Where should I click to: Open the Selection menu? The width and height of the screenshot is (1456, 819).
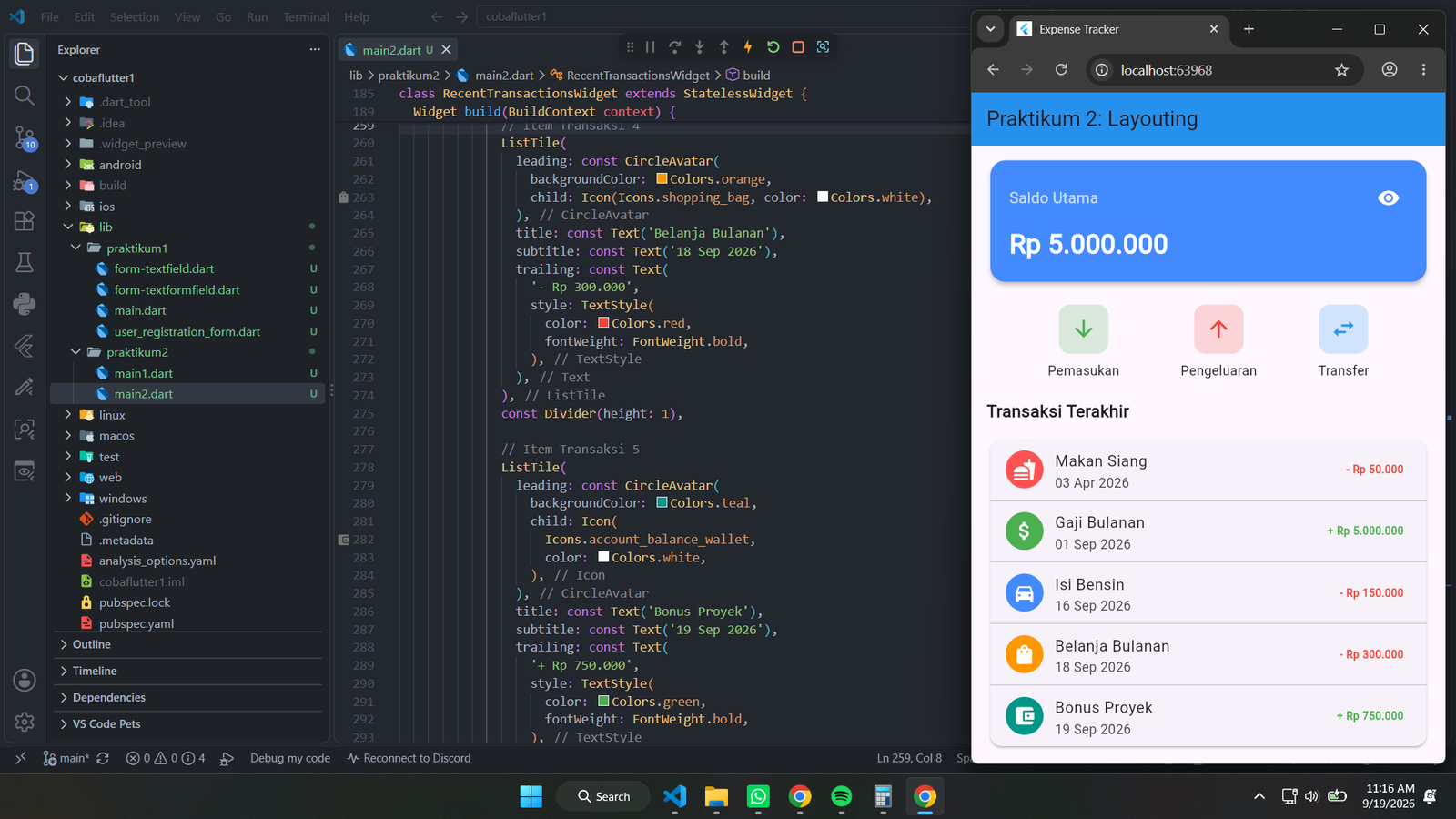tap(135, 16)
